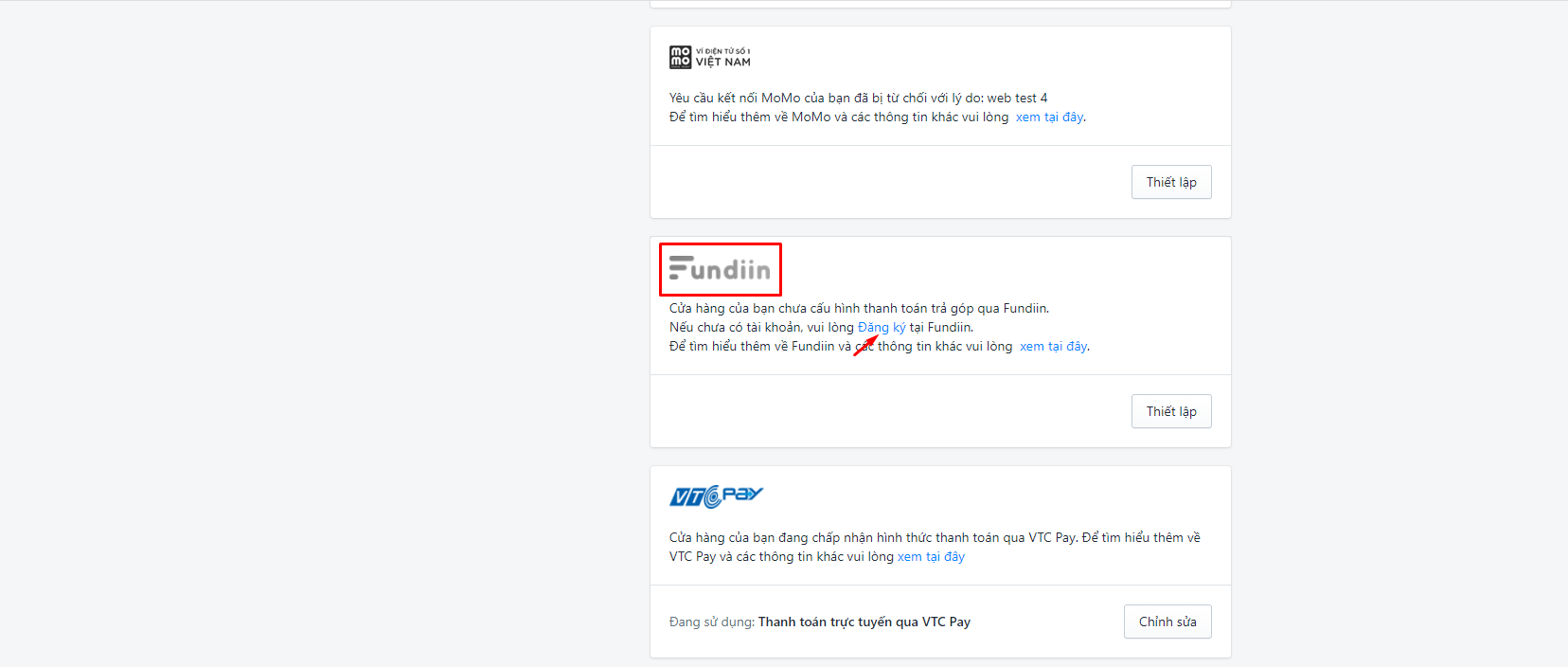Image resolution: width=1568 pixels, height=667 pixels.
Task: Click the "Đang sử dụng" VTC Pay status text
Action: (819, 622)
